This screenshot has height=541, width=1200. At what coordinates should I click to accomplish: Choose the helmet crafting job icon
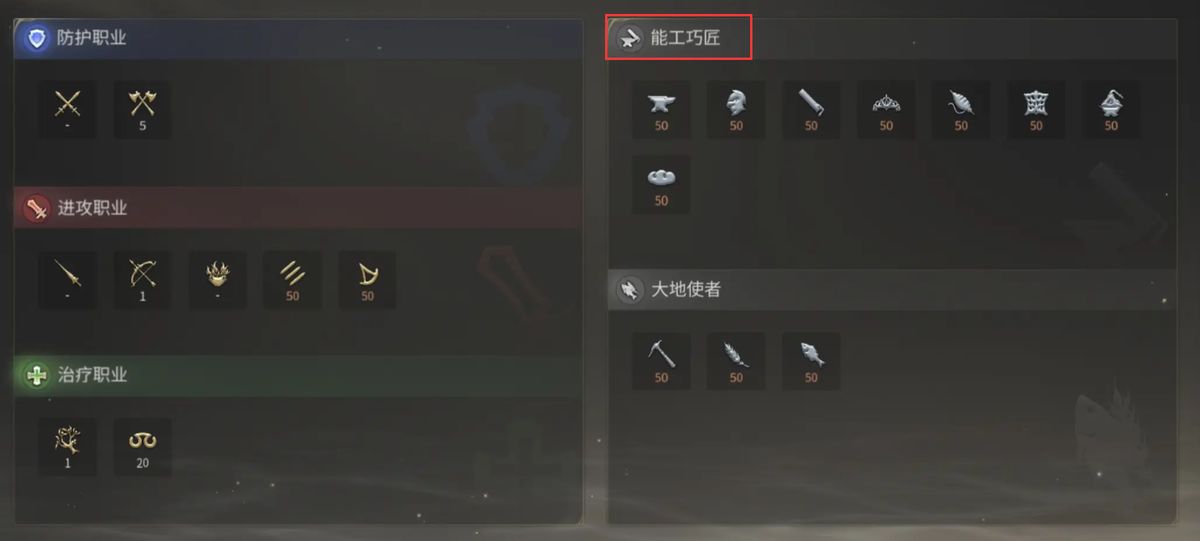(736, 110)
